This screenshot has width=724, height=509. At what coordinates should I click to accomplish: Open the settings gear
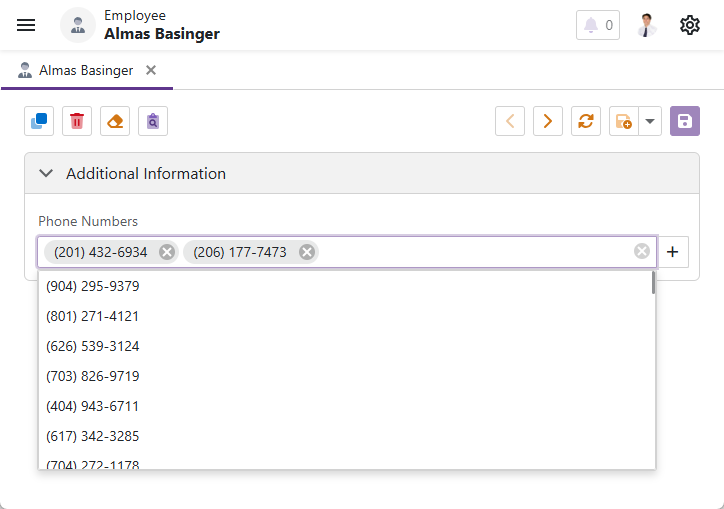(x=690, y=25)
